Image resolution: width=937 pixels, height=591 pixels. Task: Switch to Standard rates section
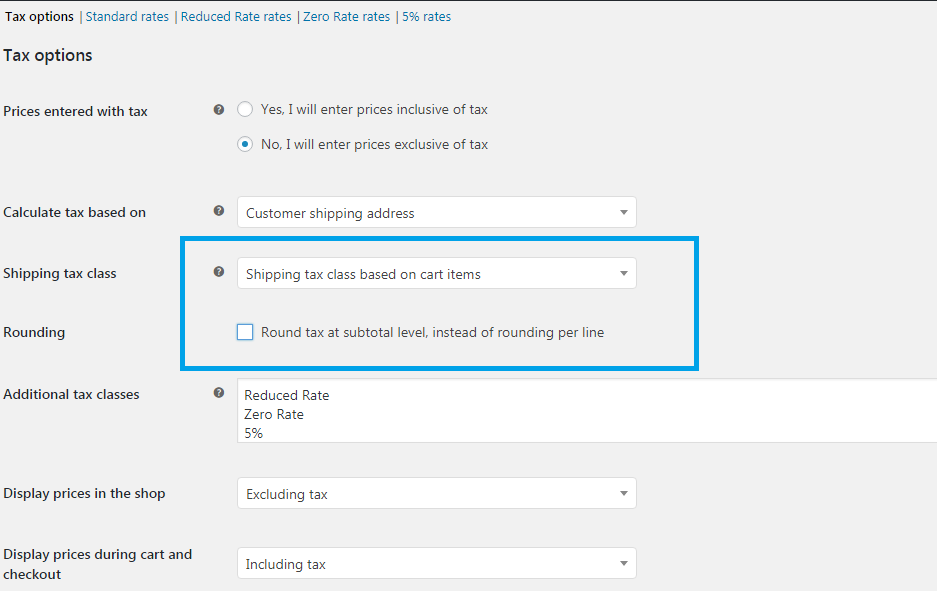127,17
